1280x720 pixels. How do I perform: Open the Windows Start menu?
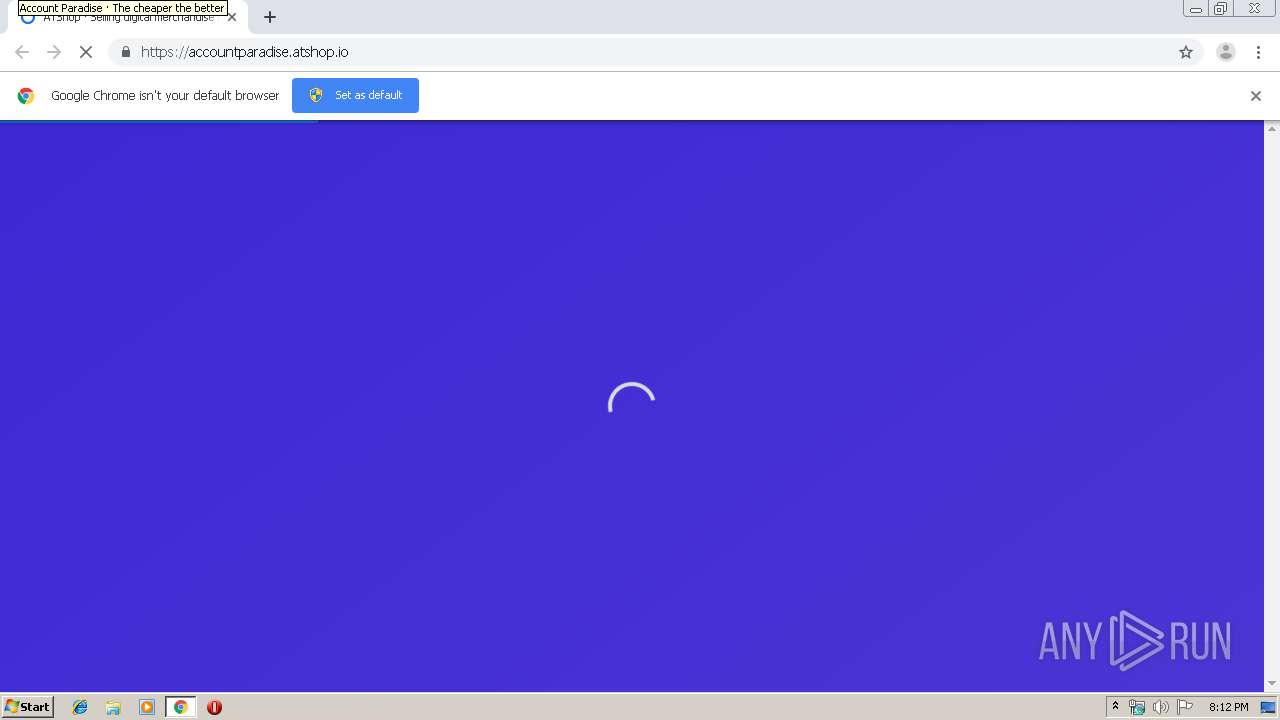(x=28, y=707)
